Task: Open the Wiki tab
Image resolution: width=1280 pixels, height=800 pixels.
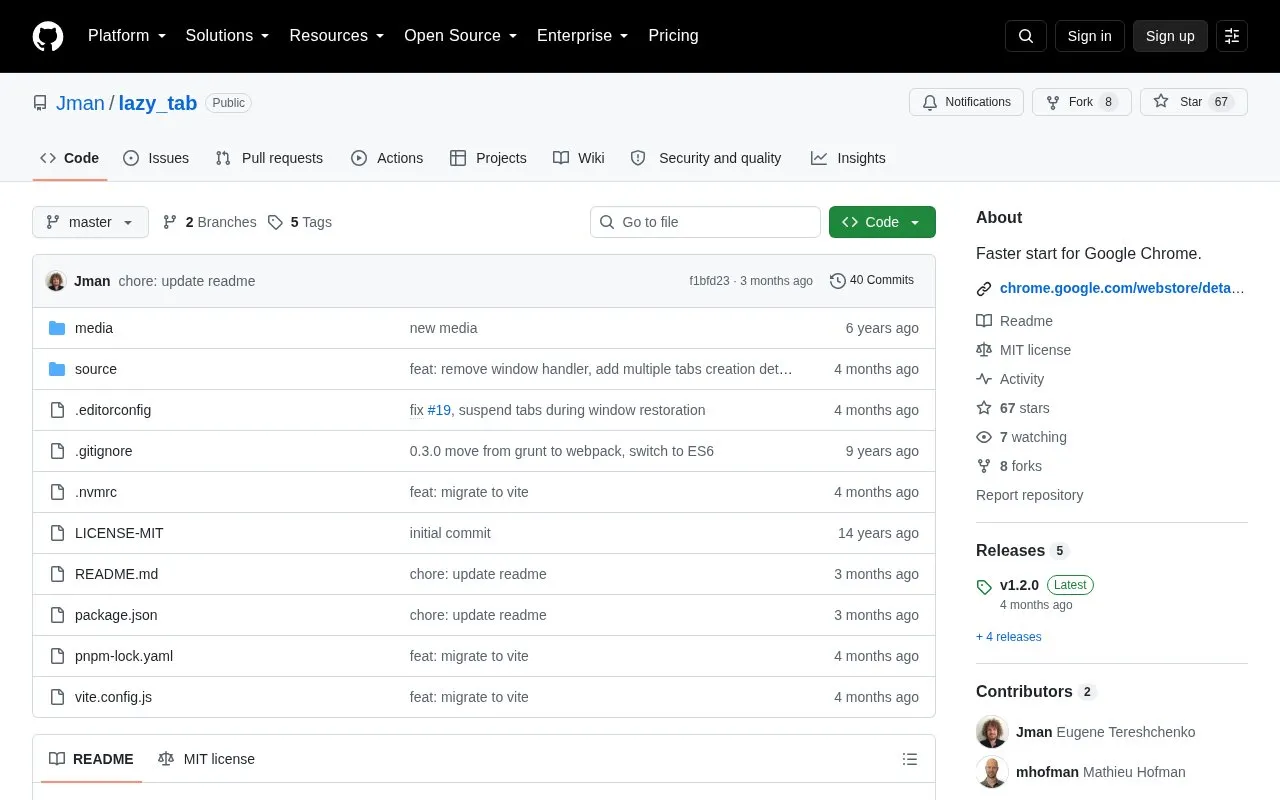Action: pos(579,158)
